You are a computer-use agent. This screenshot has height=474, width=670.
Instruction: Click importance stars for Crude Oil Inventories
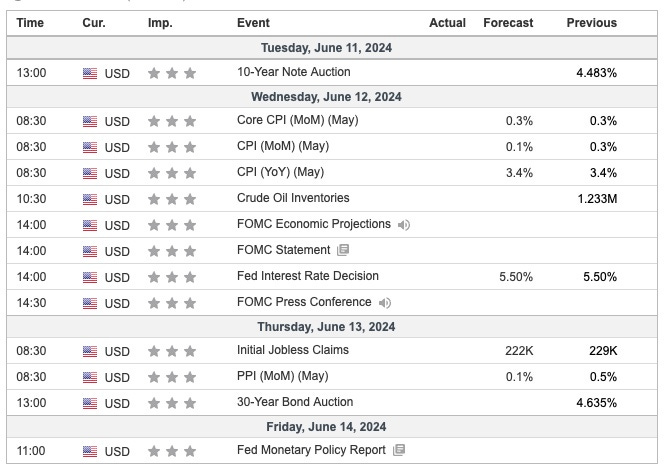[x=172, y=199]
